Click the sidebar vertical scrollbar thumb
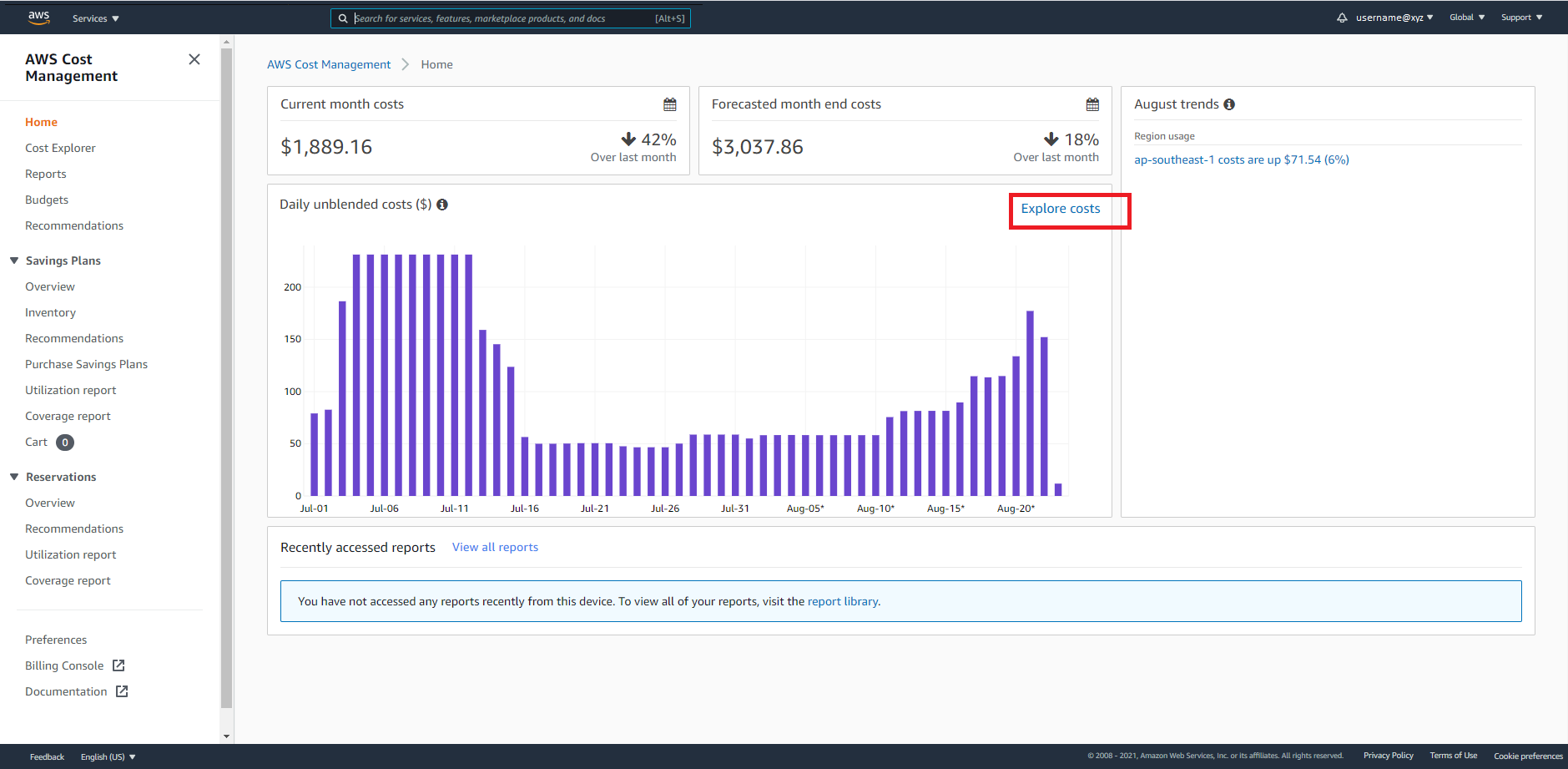The image size is (1568, 769). click(226, 377)
